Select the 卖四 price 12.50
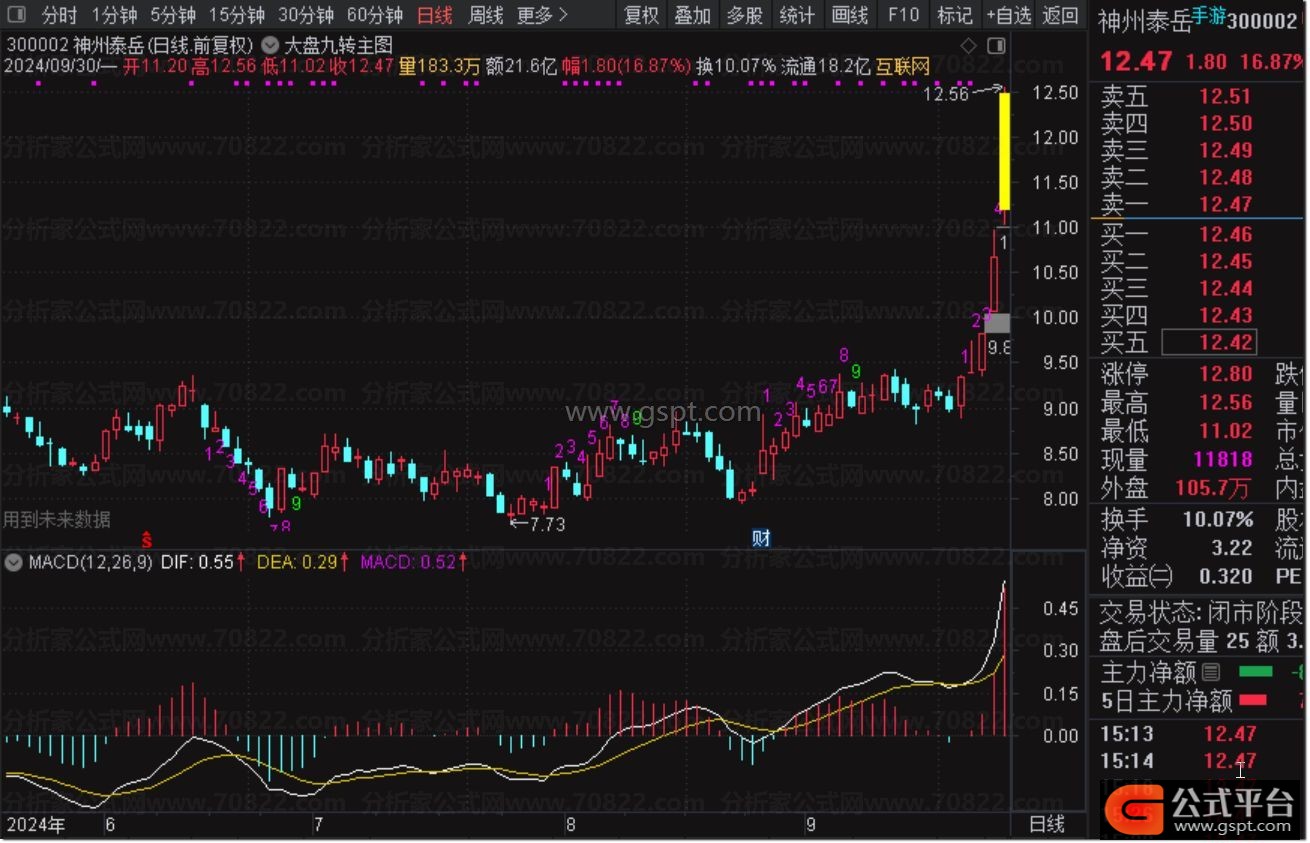 pyautogui.click(x=1225, y=124)
